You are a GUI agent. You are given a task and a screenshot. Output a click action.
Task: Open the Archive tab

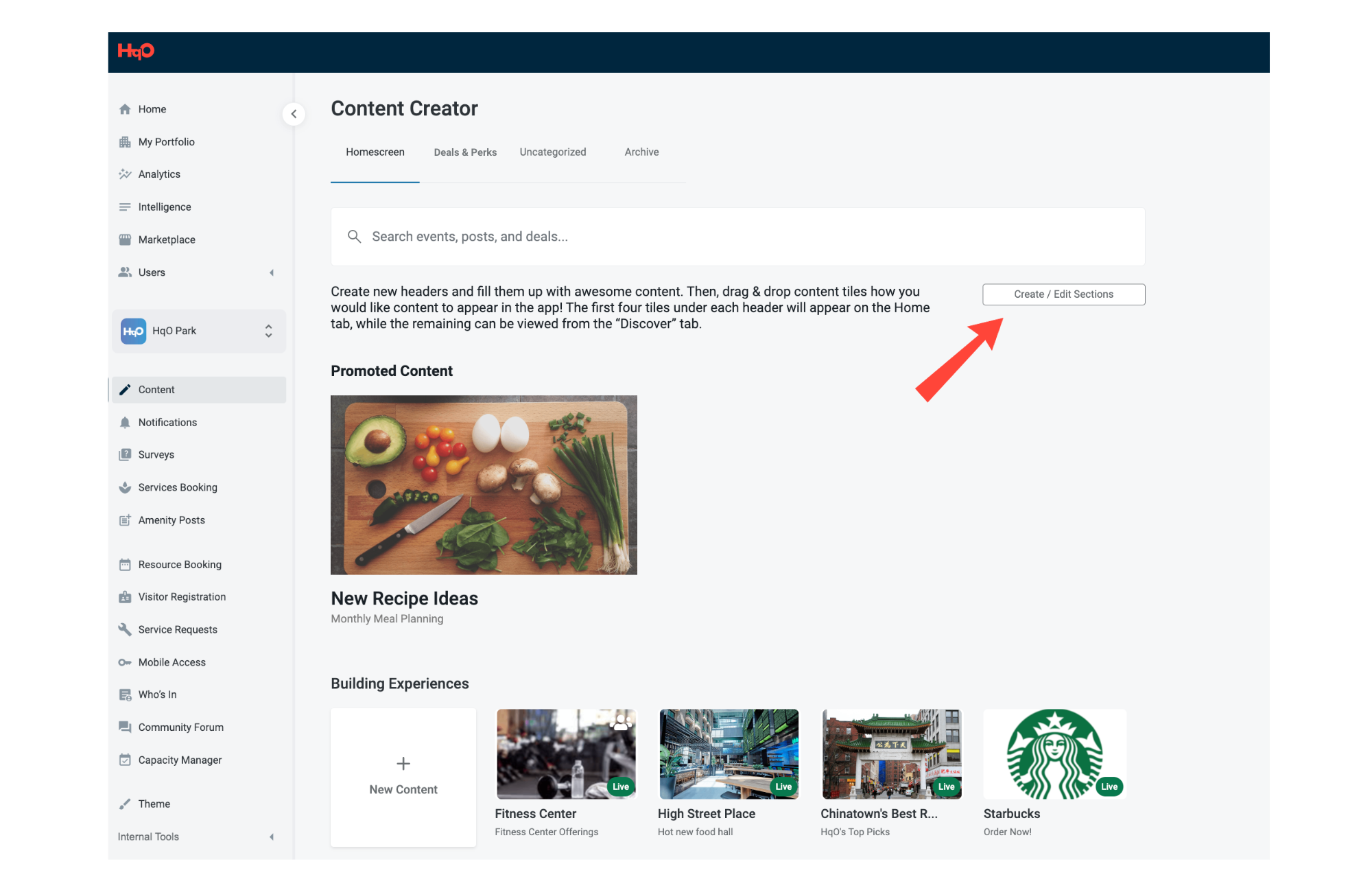coord(641,152)
